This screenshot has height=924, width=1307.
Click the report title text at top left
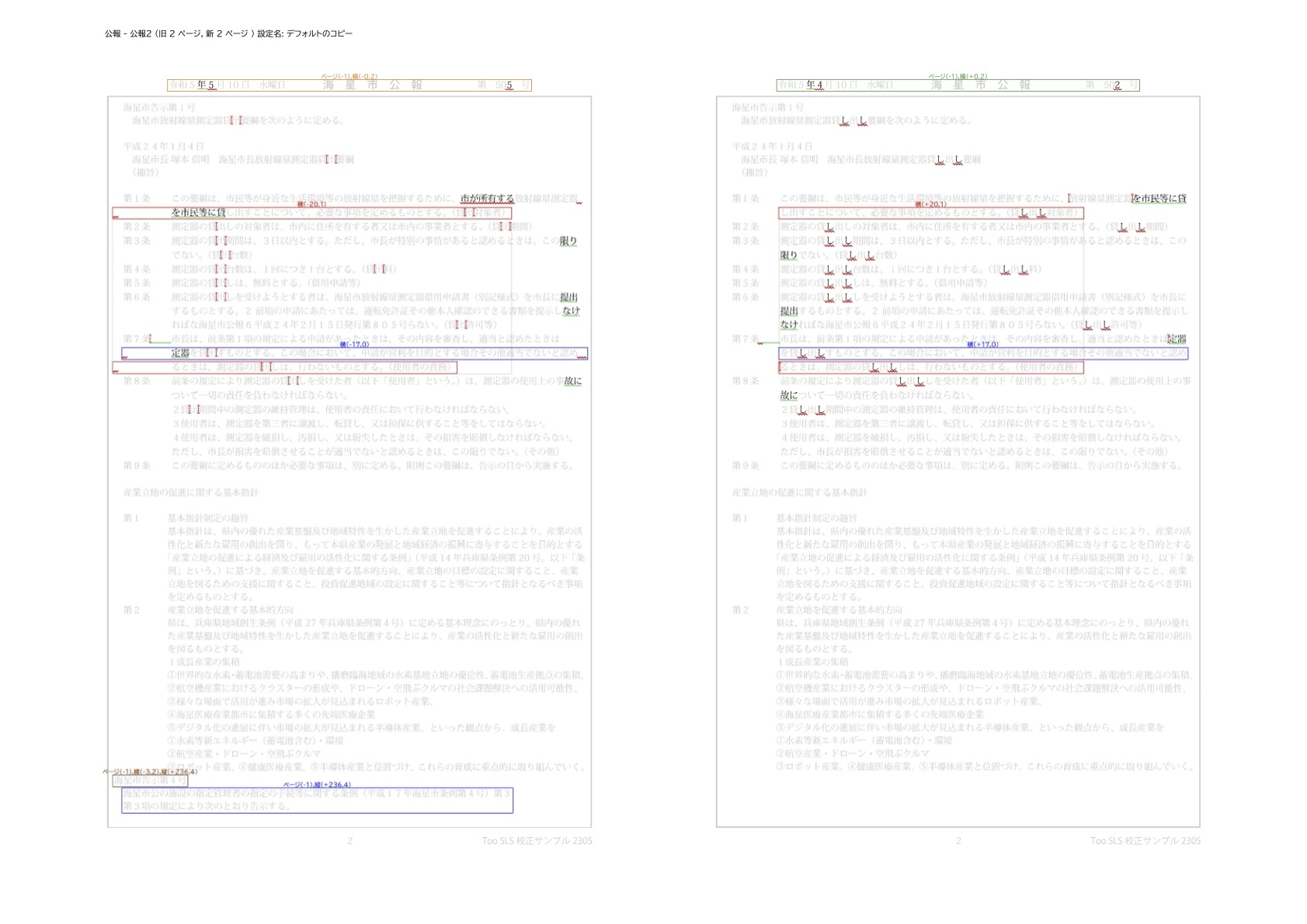[228, 33]
